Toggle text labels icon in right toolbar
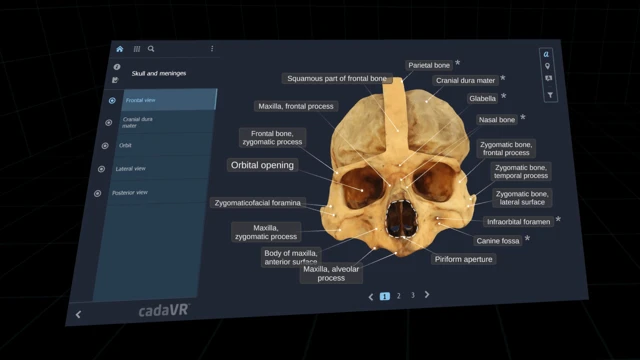 (x=546, y=54)
